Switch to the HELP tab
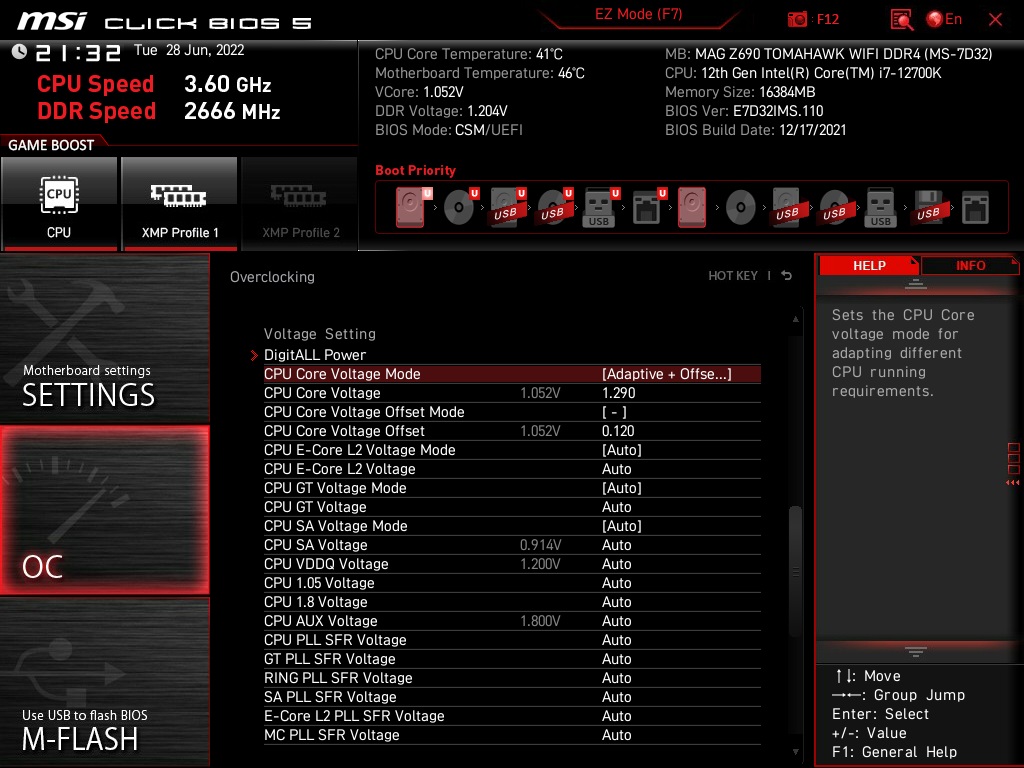Screen dimensions: 1024x768 (869, 265)
